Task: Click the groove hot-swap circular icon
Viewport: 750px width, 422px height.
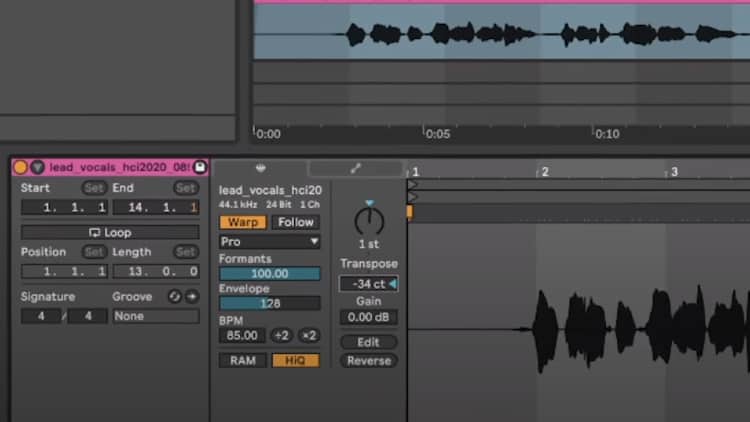Action: click(175, 297)
